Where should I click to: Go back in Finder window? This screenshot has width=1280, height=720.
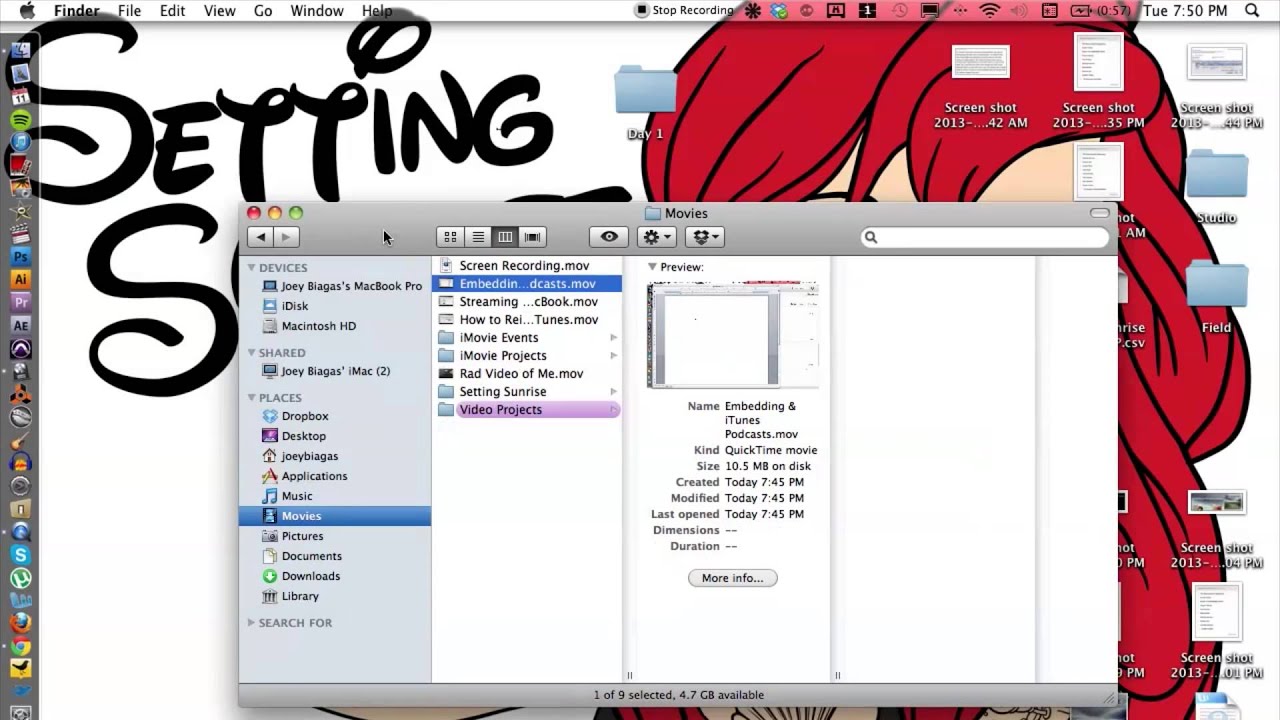pyautogui.click(x=261, y=237)
